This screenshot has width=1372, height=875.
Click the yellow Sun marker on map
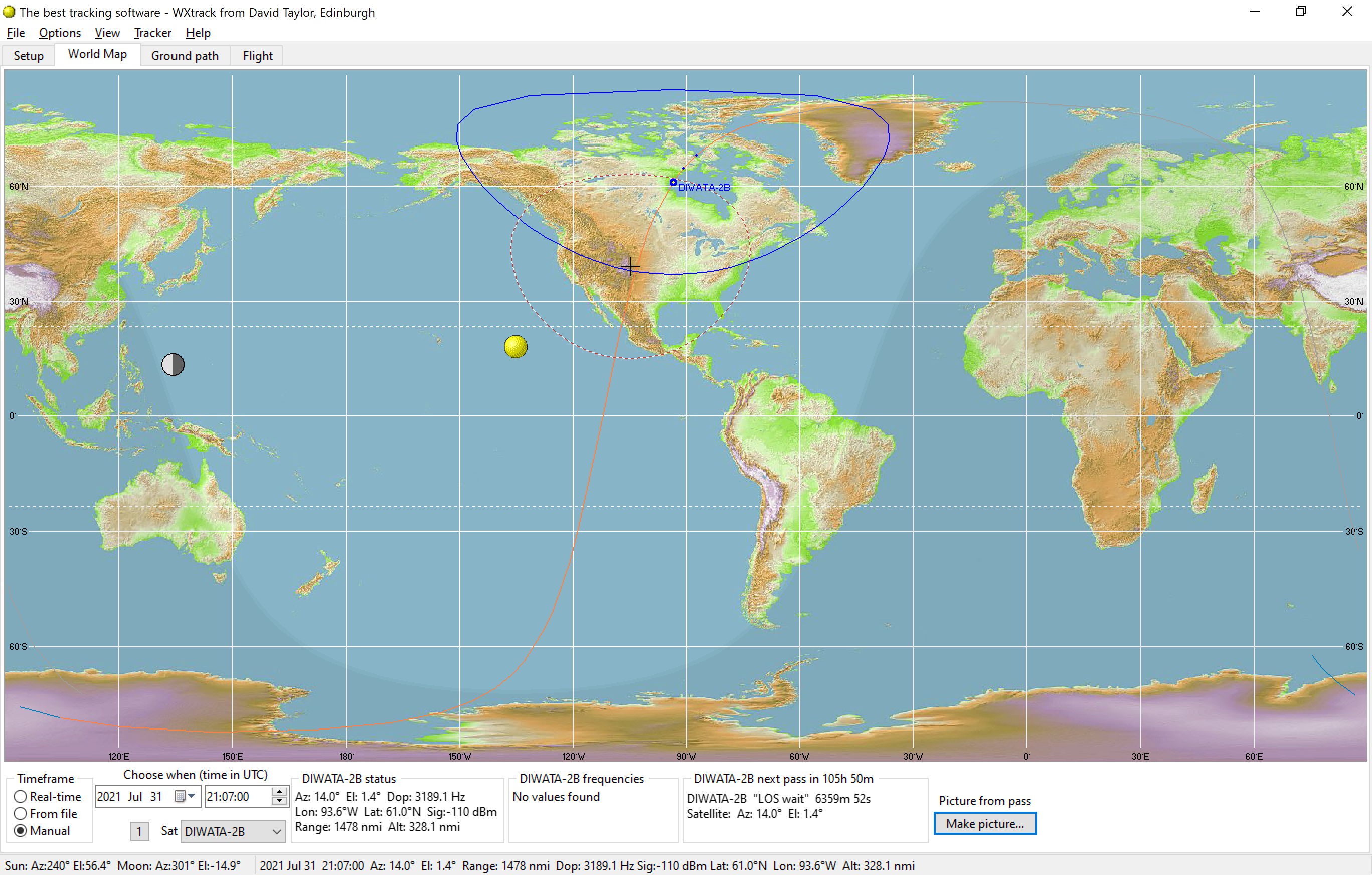tap(516, 347)
